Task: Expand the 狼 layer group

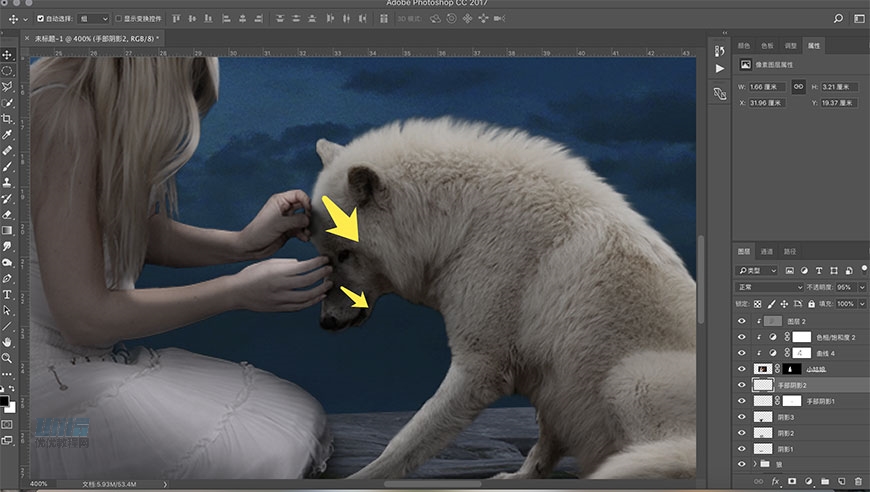Action: (x=755, y=464)
